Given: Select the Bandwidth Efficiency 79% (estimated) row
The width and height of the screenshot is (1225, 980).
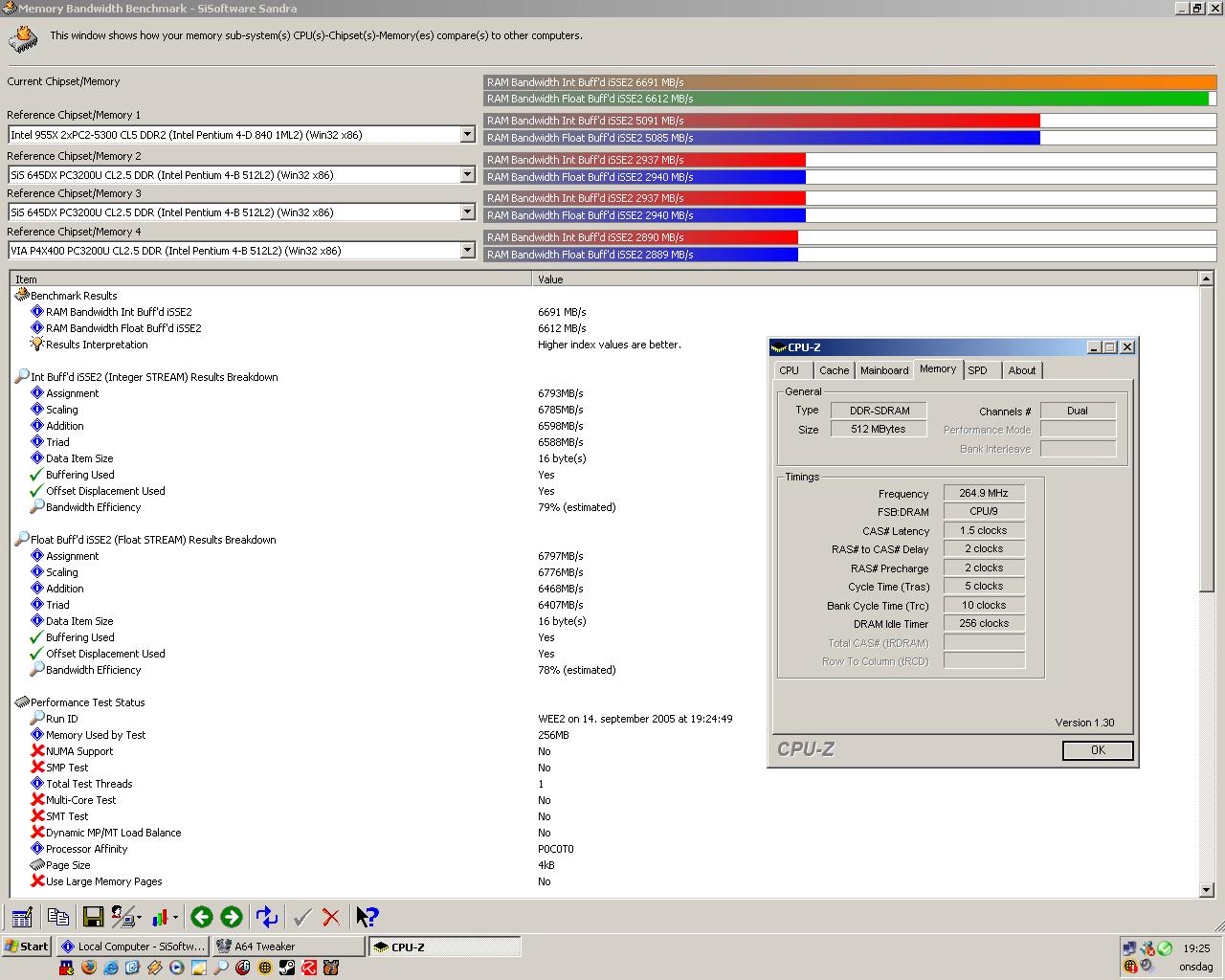Looking at the screenshot, I should click(605, 507).
